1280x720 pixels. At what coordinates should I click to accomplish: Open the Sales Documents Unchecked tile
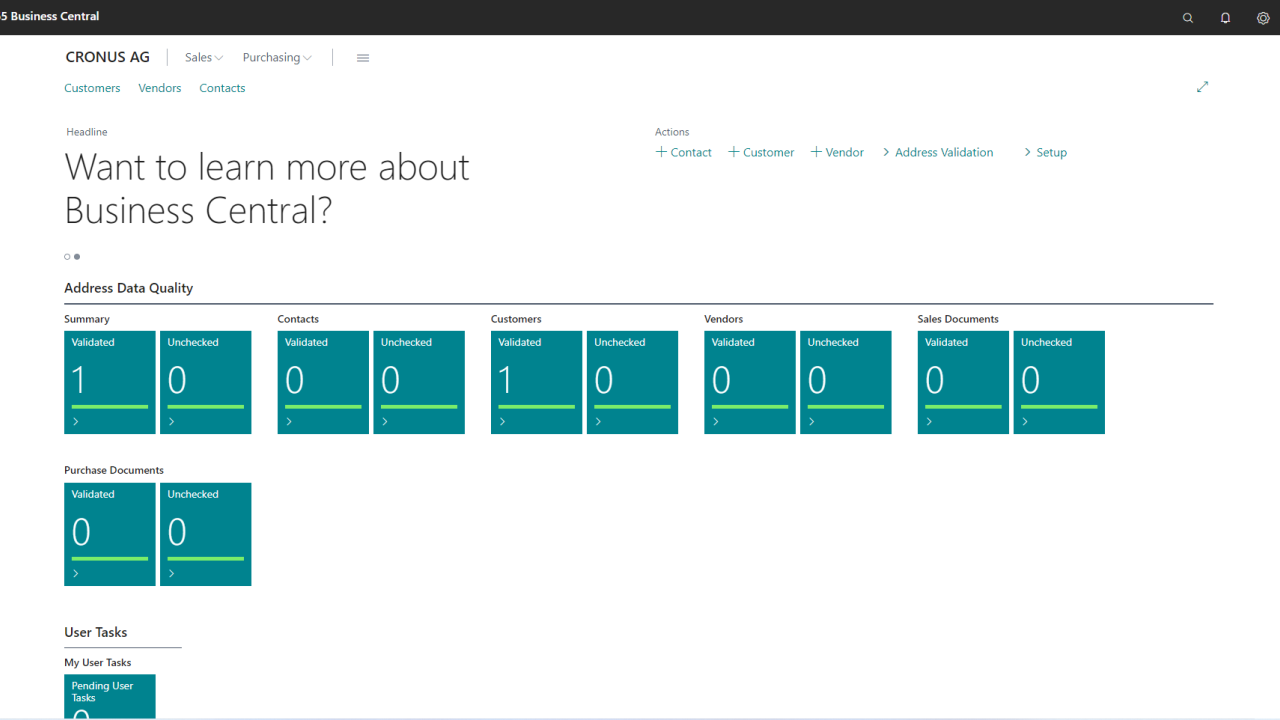click(x=1059, y=382)
